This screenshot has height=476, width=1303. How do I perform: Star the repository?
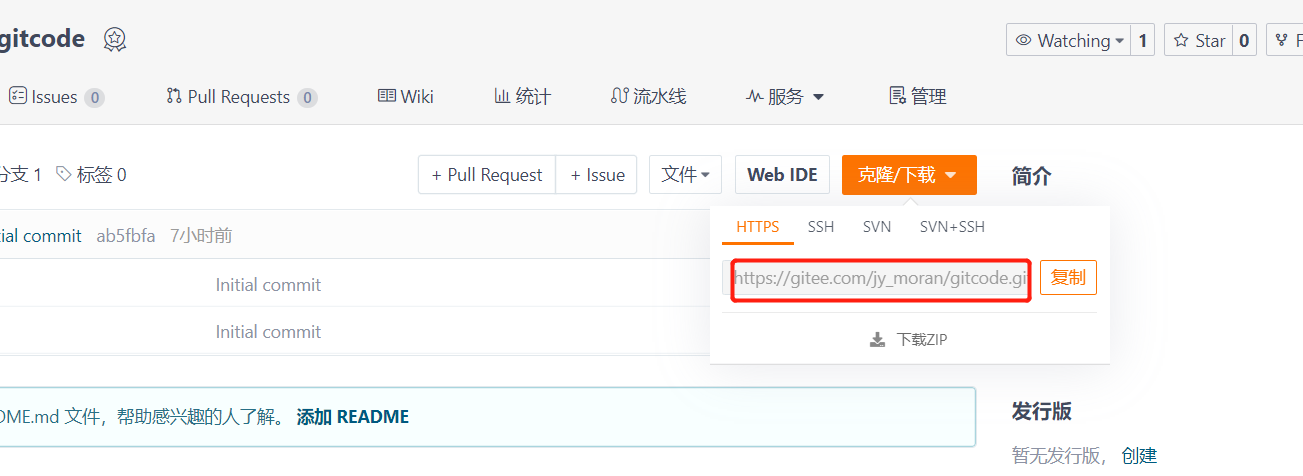(1198, 40)
